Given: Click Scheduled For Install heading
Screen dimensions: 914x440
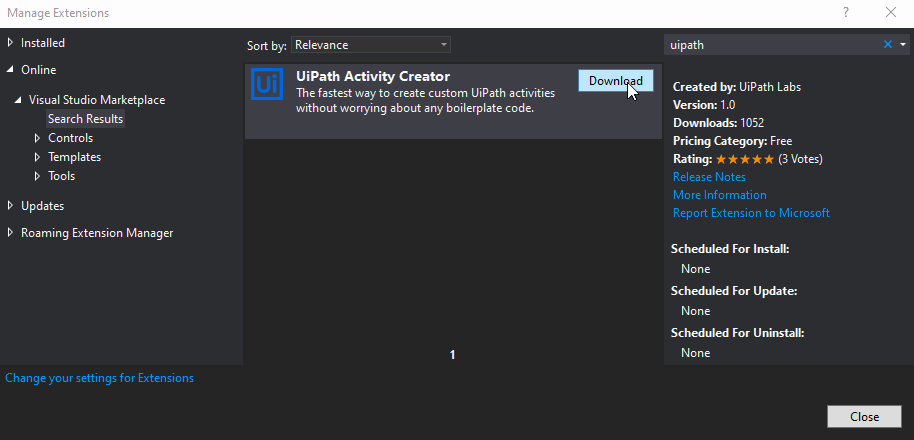Looking at the screenshot, I should pyautogui.click(x=730, y=249).
